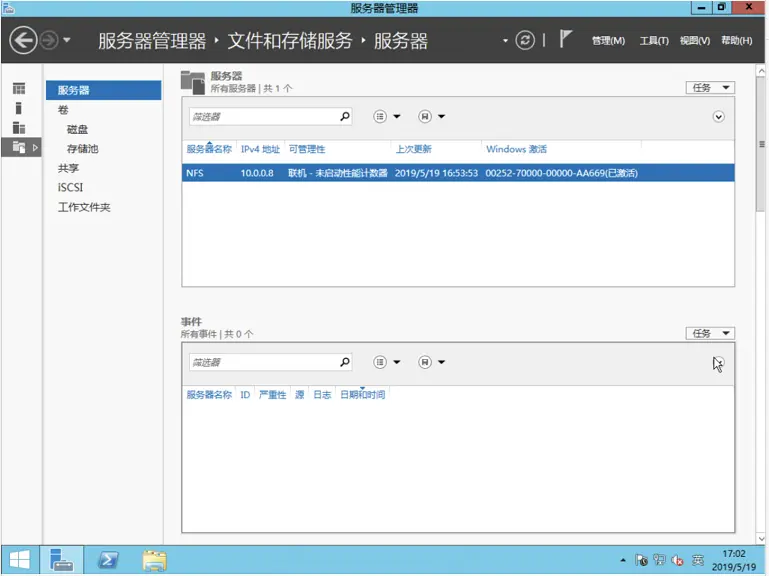Click the forward navigation arrow
This screenshot has width=769, height=576.
click(x=49, y=40)
